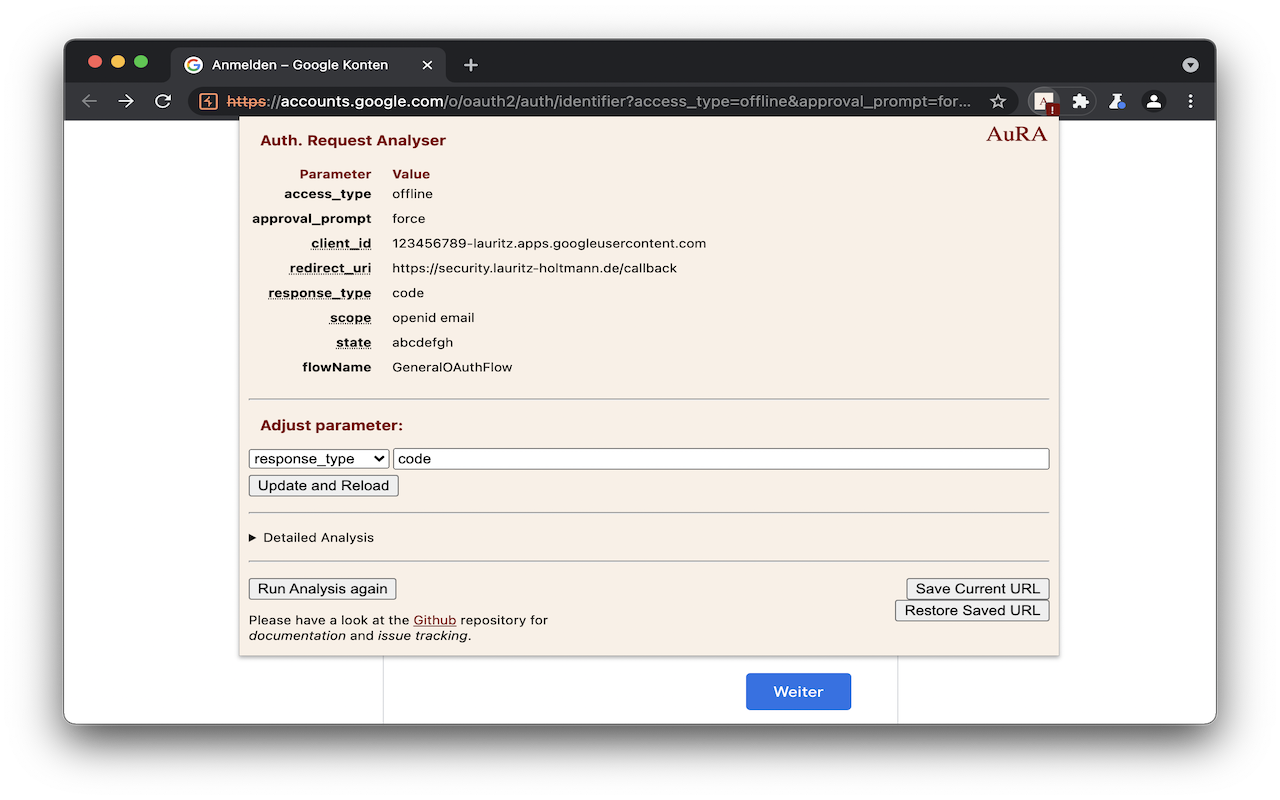Click the flowName parameter label

point(337,367)
